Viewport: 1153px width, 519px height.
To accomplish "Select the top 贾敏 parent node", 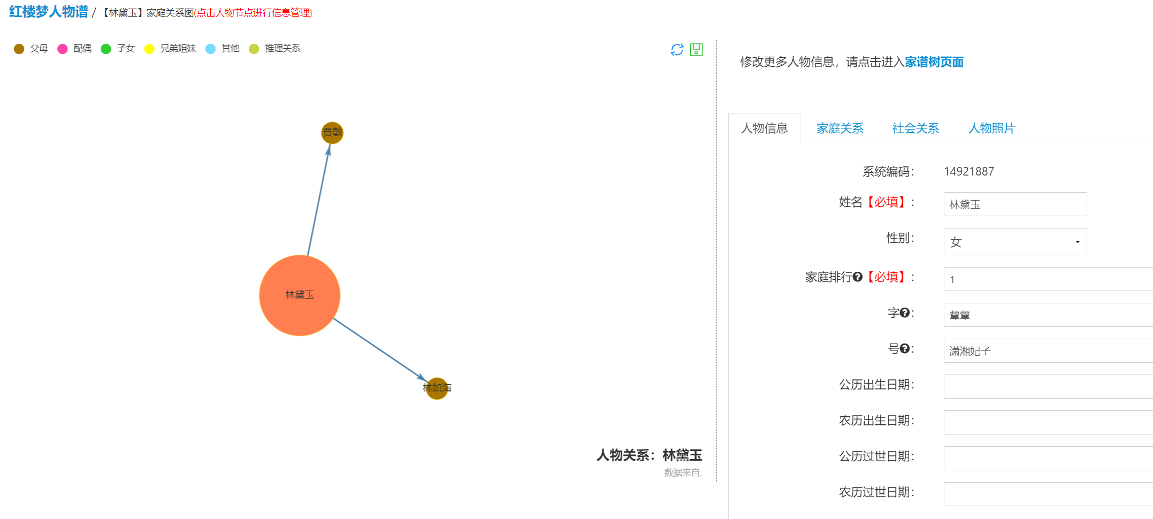I will (x=332, y=133).
